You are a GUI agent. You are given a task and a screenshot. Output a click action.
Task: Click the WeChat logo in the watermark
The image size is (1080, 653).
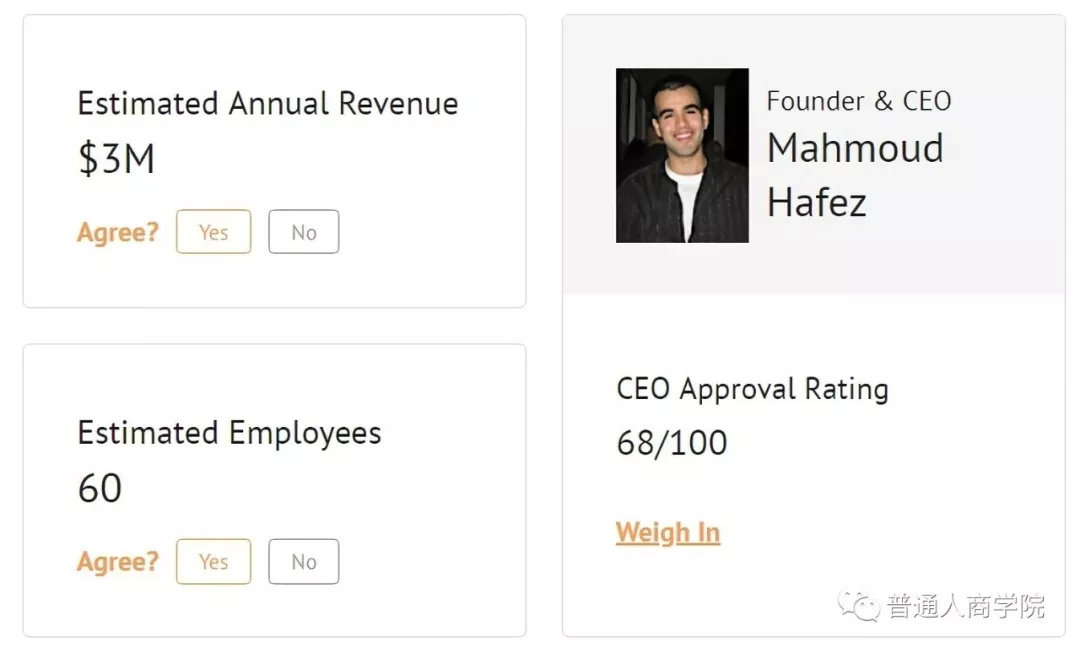[857, 605]
